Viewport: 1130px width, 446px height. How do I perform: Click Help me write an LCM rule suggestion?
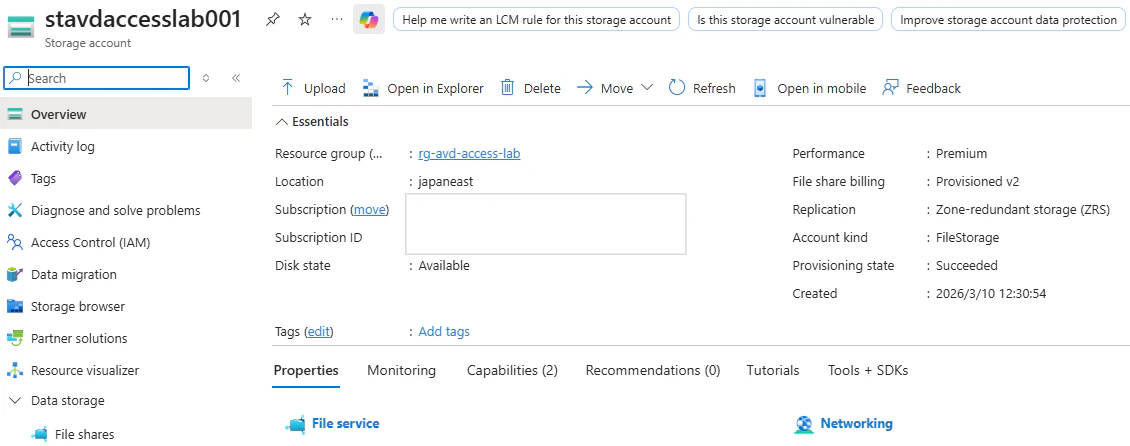tap(536, 19)
